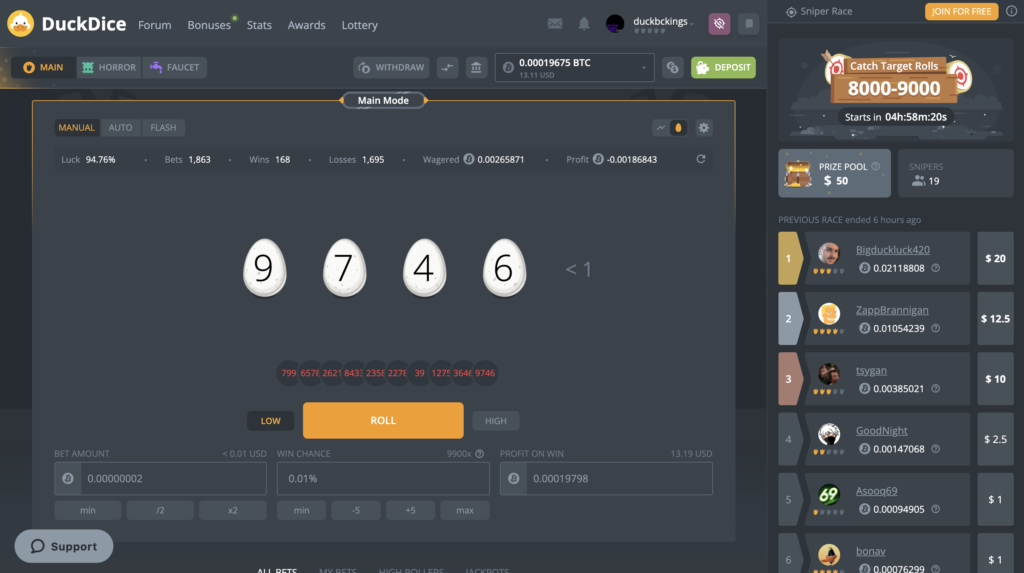
Task: Open tsygan's profile link
Action: pos(871,370)
